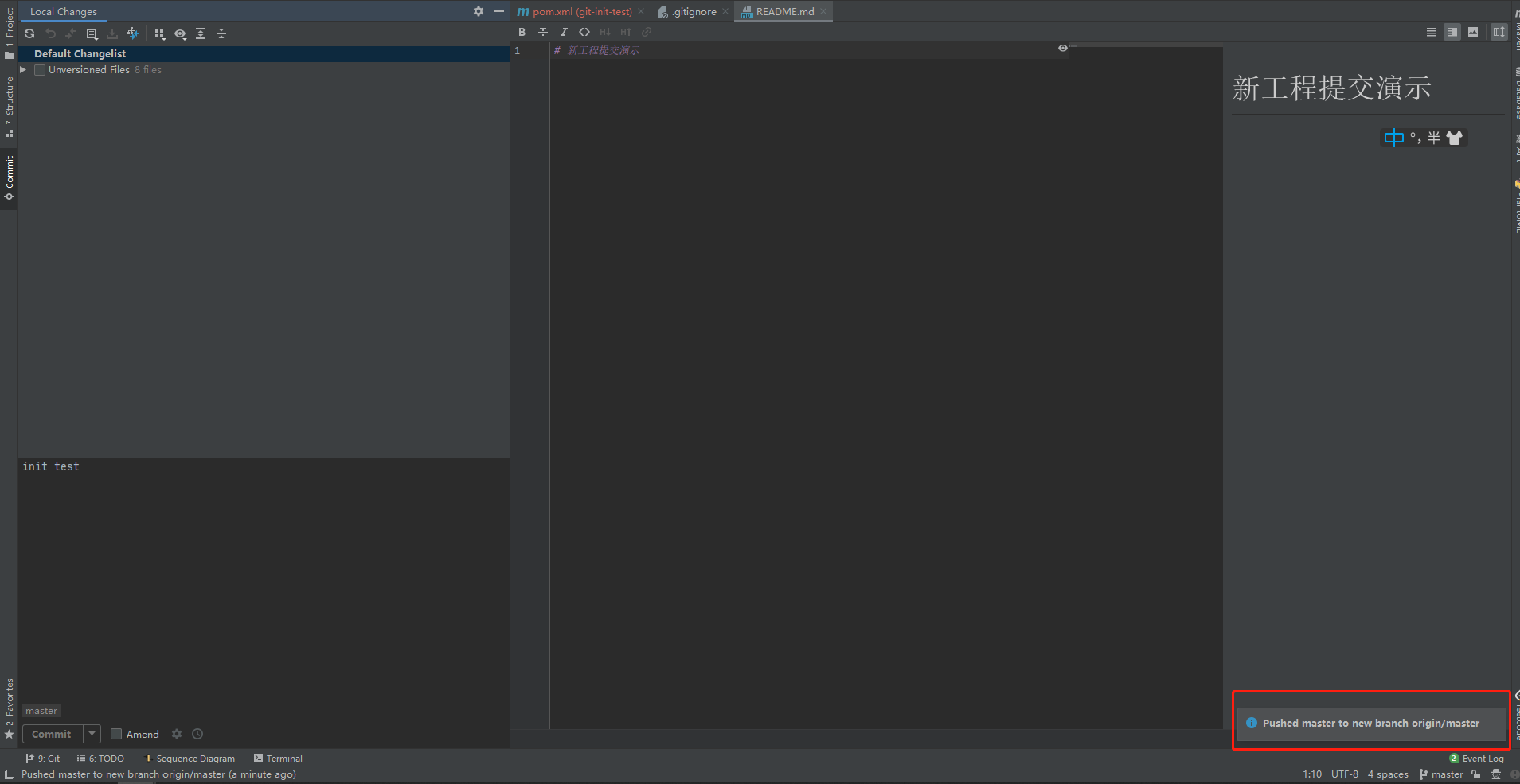
Task: Refresh the local changes list
Action: [x=29, y=33]
